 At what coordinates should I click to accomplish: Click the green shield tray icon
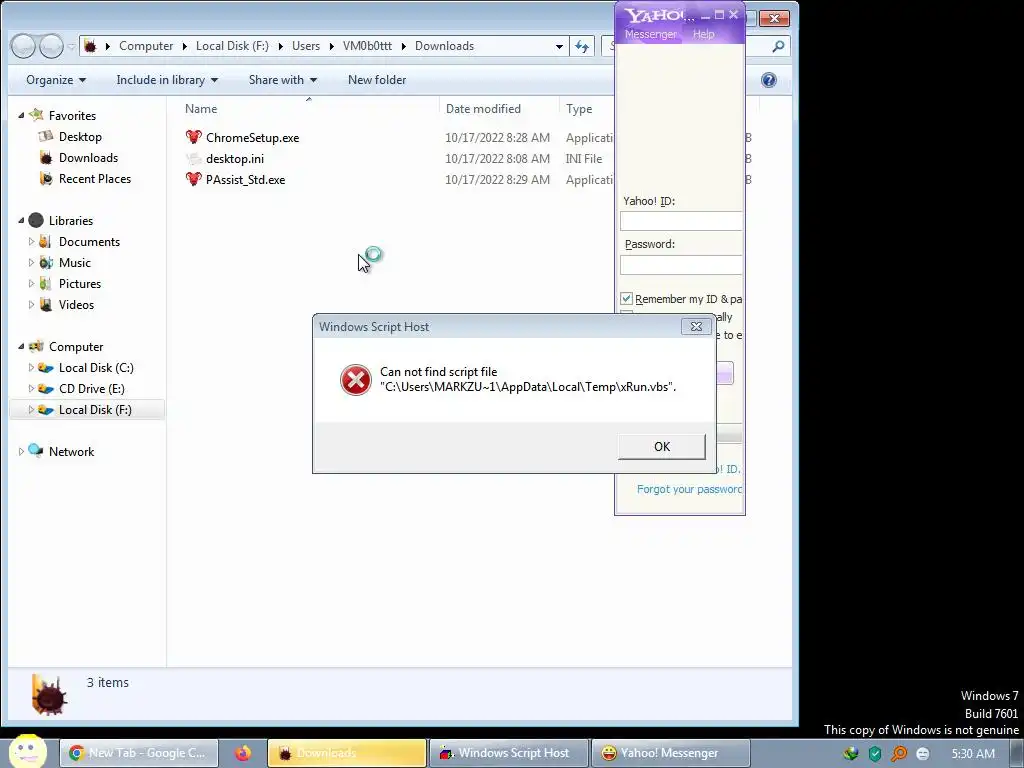(x=874, y=754)
